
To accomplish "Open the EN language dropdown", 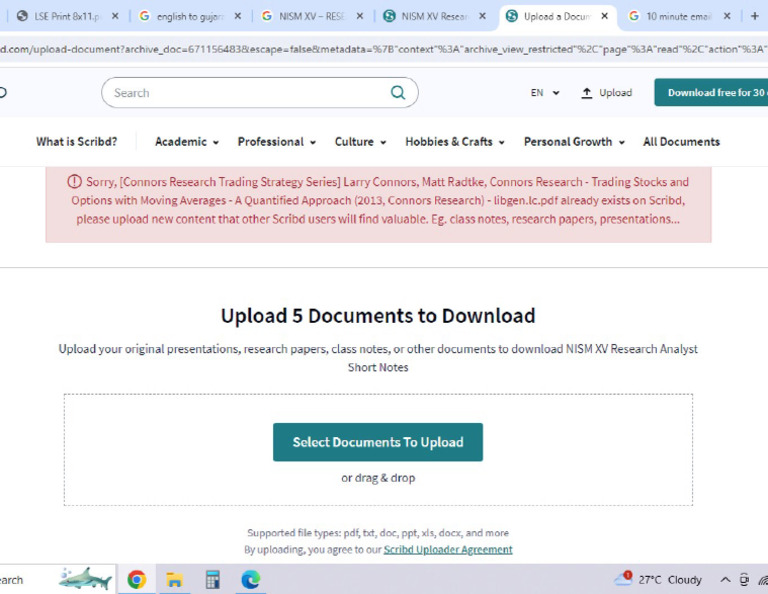I will coord(545,93).
